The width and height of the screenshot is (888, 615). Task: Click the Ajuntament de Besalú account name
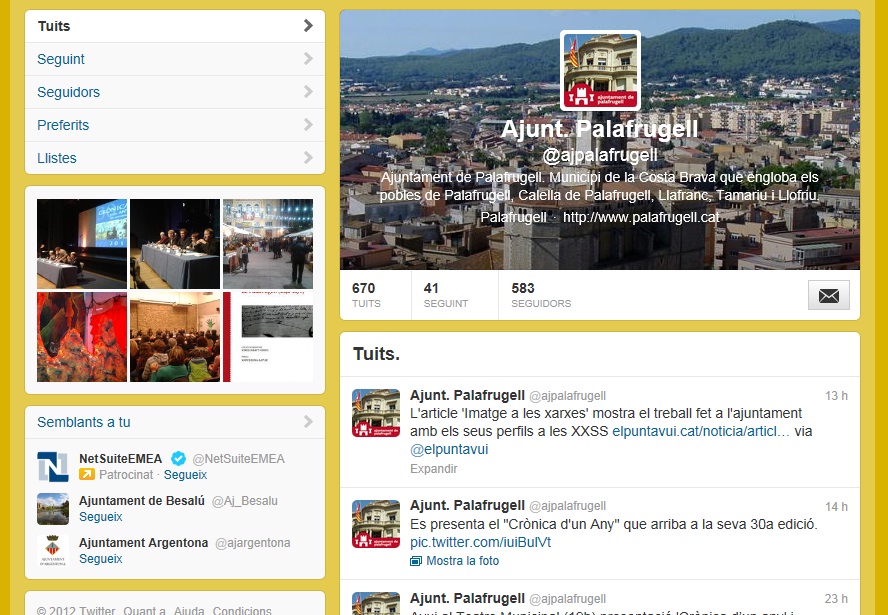point(142,501)
